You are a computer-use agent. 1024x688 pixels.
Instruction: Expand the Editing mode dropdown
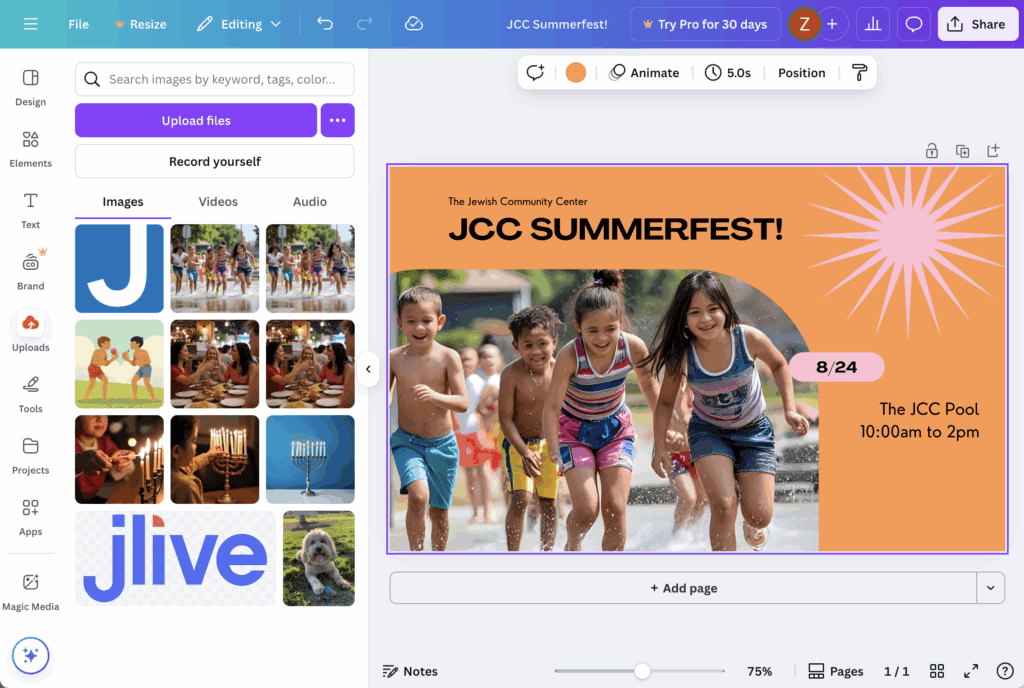pos(240,24)
